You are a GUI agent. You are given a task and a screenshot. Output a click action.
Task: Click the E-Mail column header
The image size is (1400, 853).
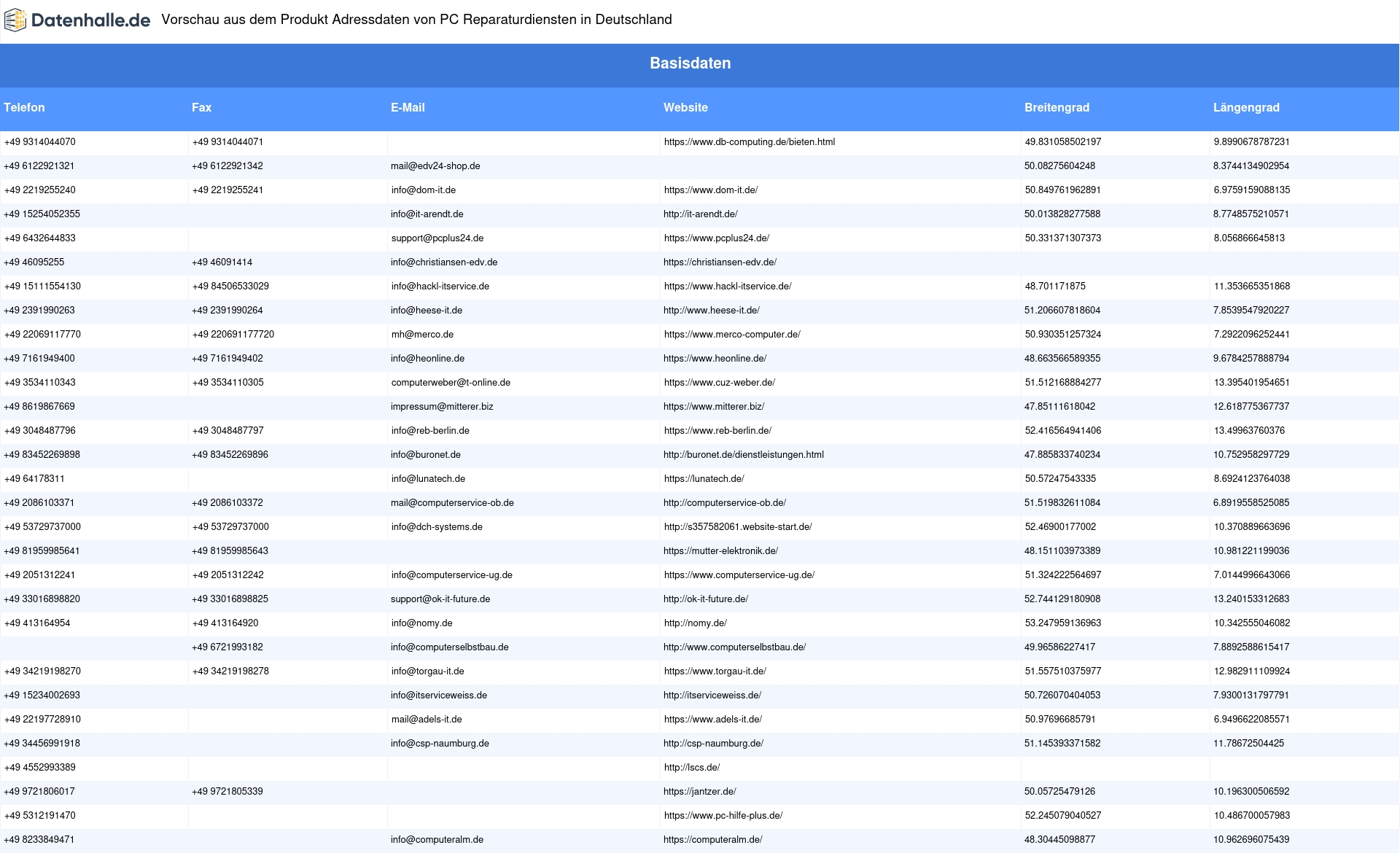tap(408, 107)
